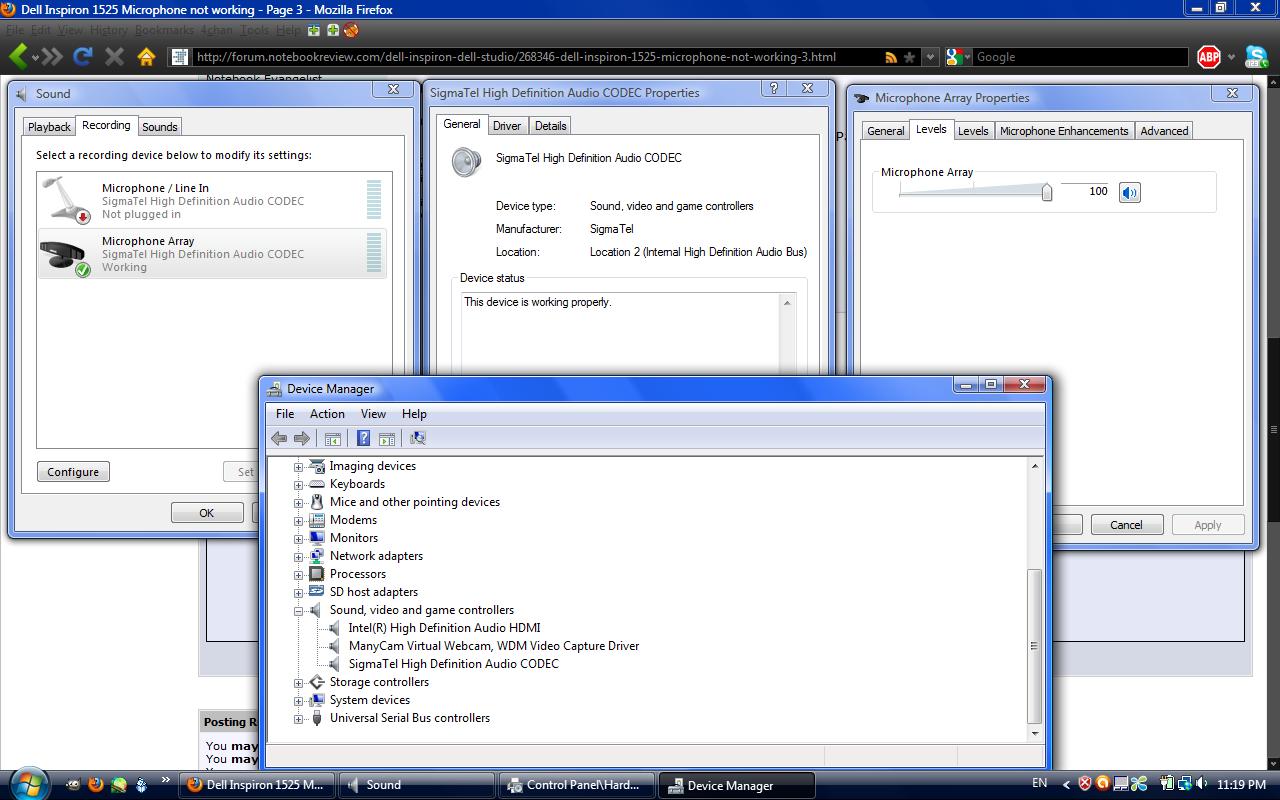
Task: Select the Microphone Array webcam icon
Action: 64,256
